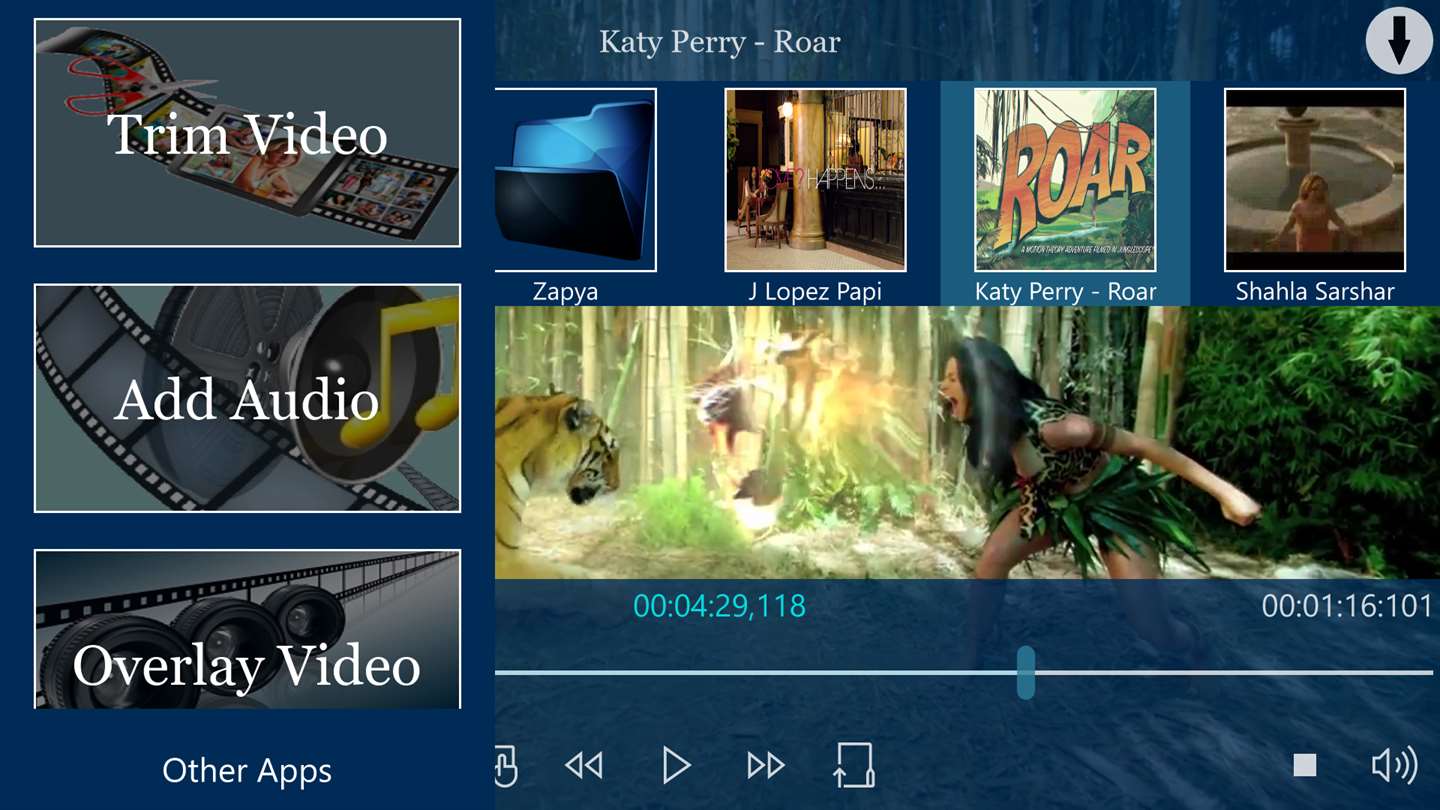Click the download arrow icon
This screenshot has width=1440, height=810.
coord(1400,41)
